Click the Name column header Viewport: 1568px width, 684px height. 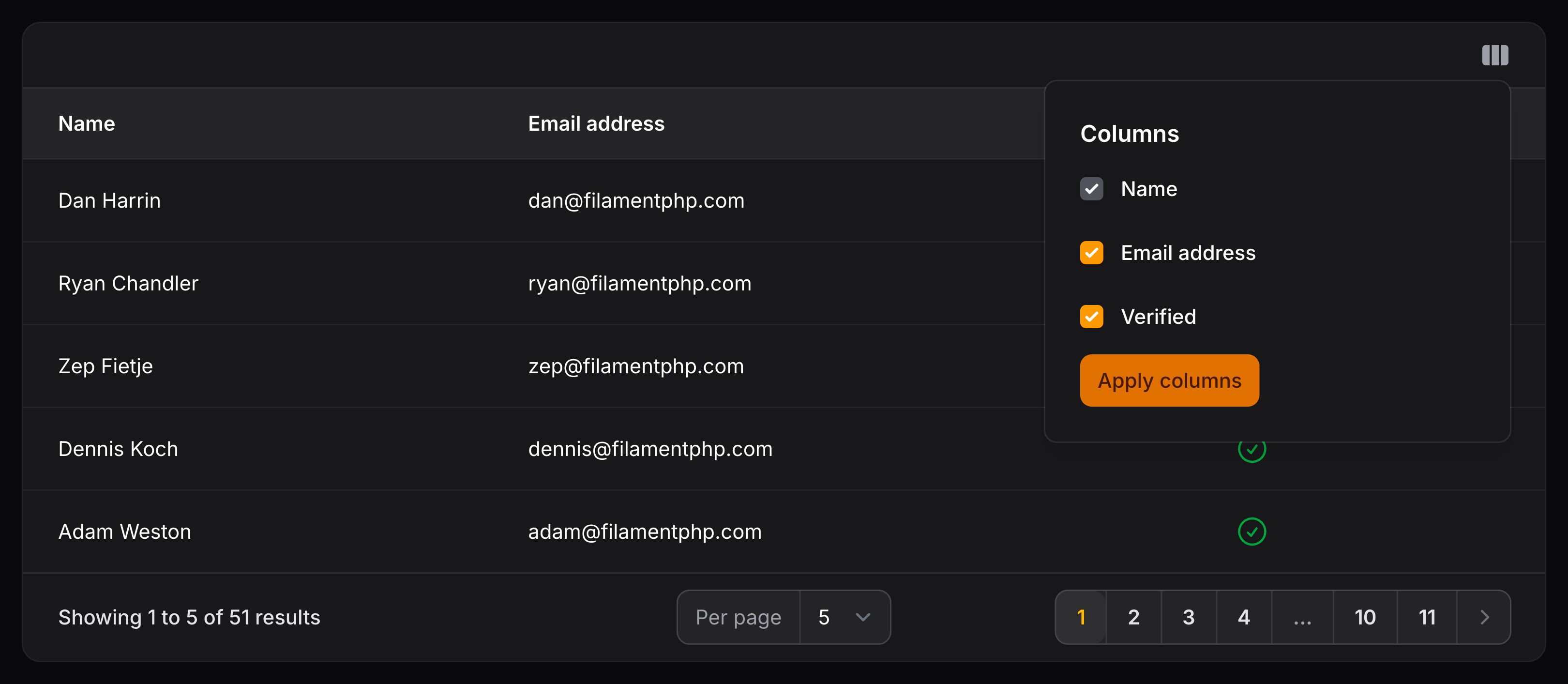(87, 123)
